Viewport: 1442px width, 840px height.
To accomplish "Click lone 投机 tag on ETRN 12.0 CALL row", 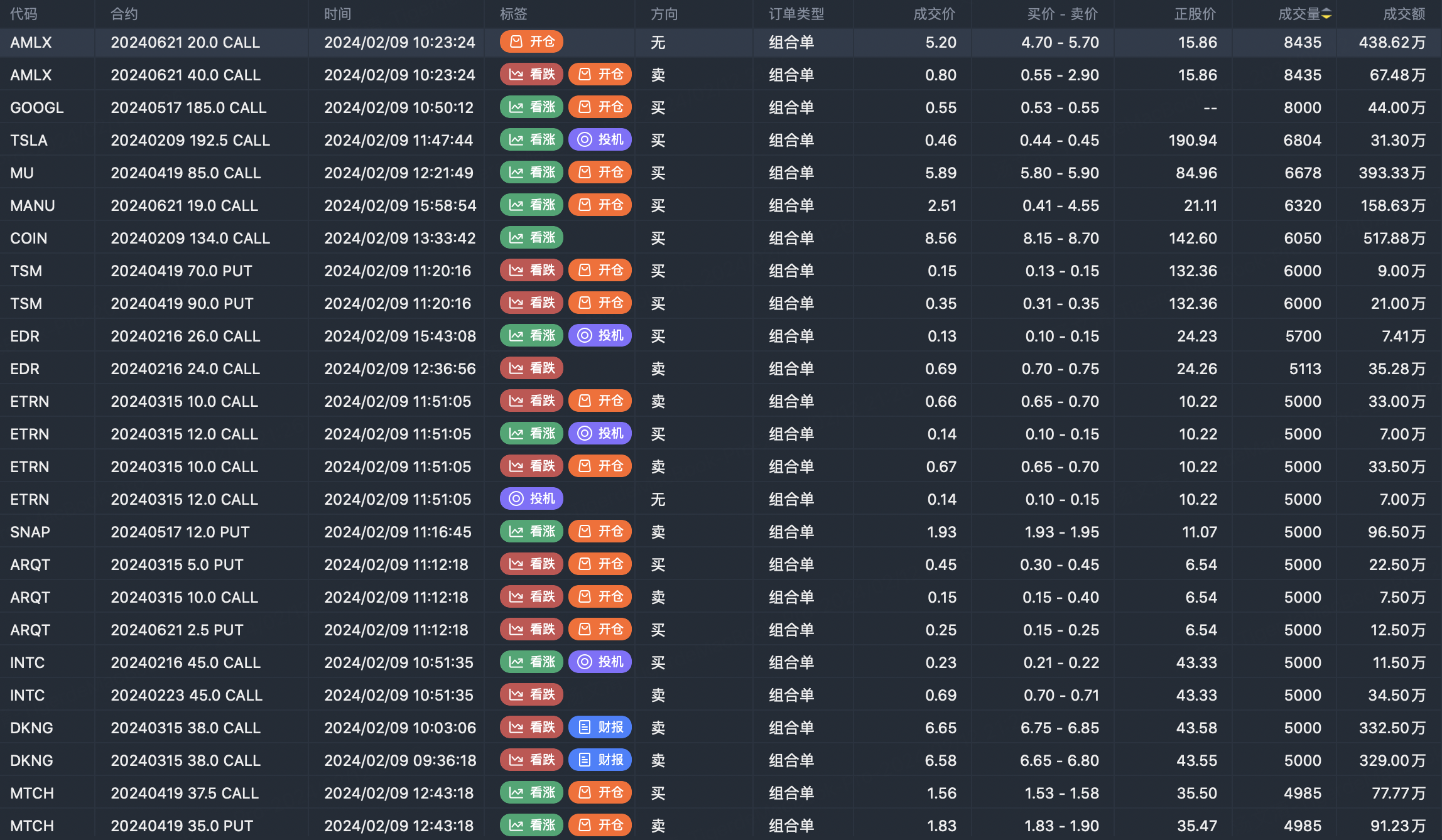I will point(531,499).
